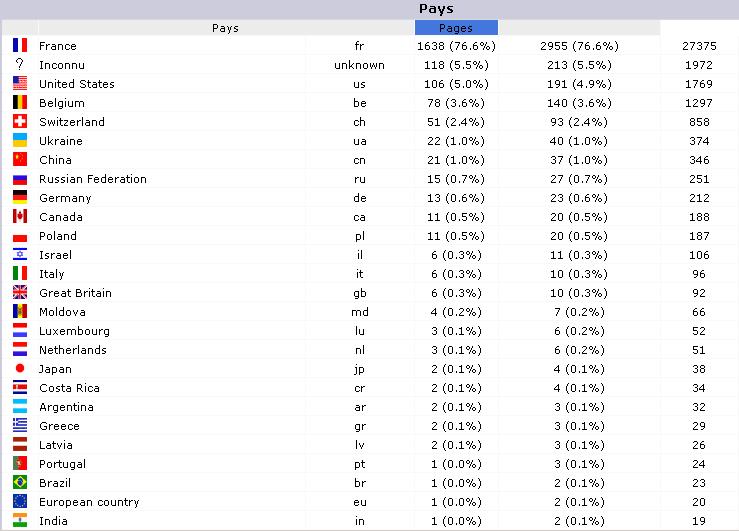Image resolution: width=739 pixels, height=531 pixels.
Task: Click the Russian Federation country name
Action: point(92,179)
